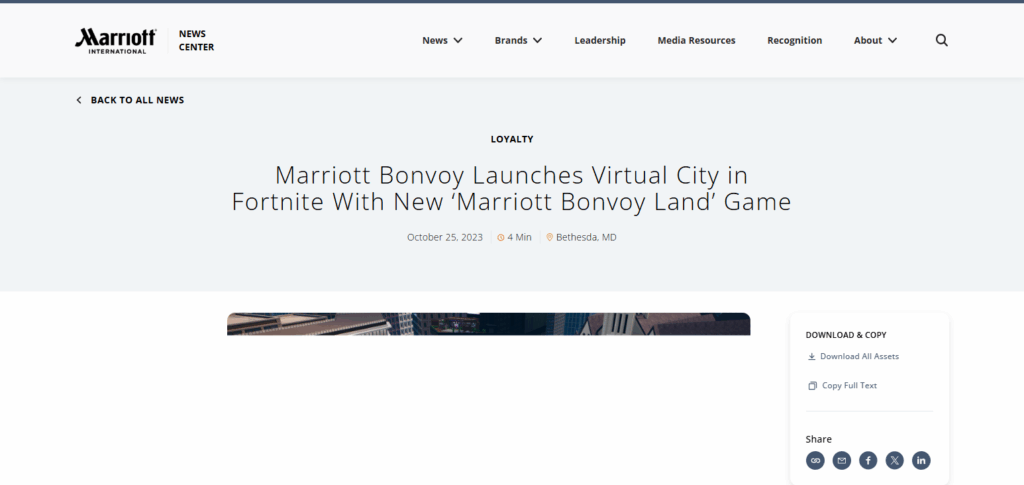Go to Media Resources
The image size is (1024, 485).
tap(696, 40)
